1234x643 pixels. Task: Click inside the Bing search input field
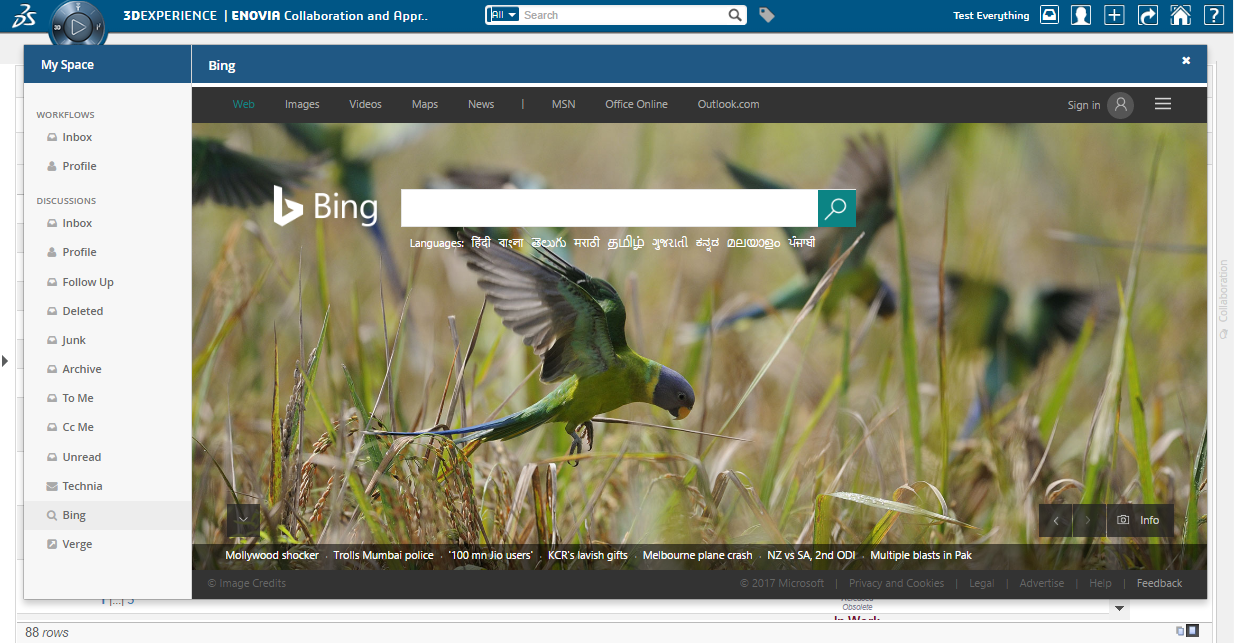pos(608,208)
